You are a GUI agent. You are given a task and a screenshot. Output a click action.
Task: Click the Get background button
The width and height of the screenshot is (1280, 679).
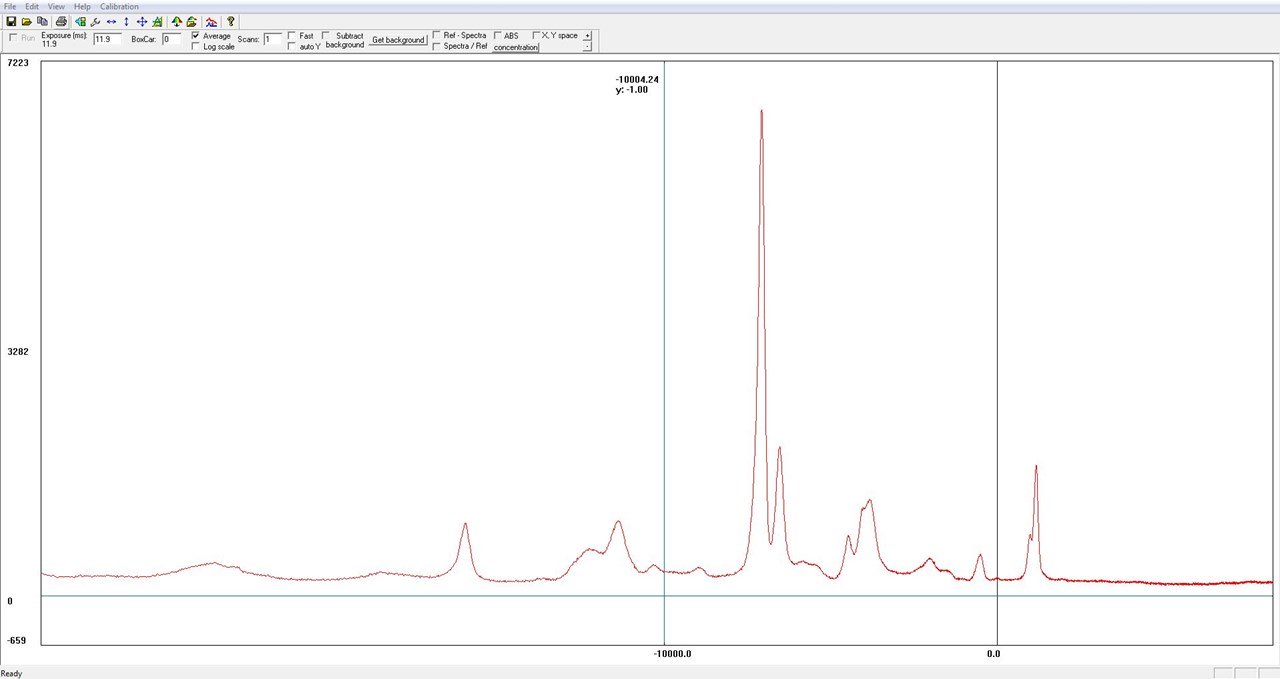pyautogui.click(x=398, y=40)
